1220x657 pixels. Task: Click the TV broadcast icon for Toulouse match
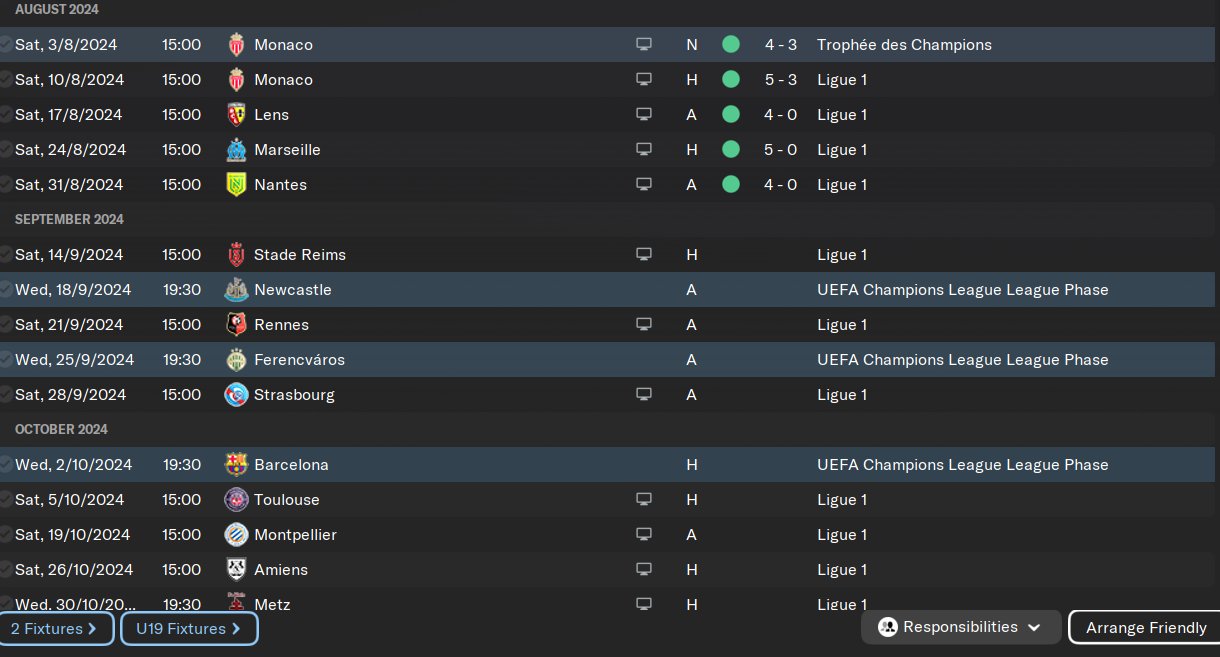[644, 500]
